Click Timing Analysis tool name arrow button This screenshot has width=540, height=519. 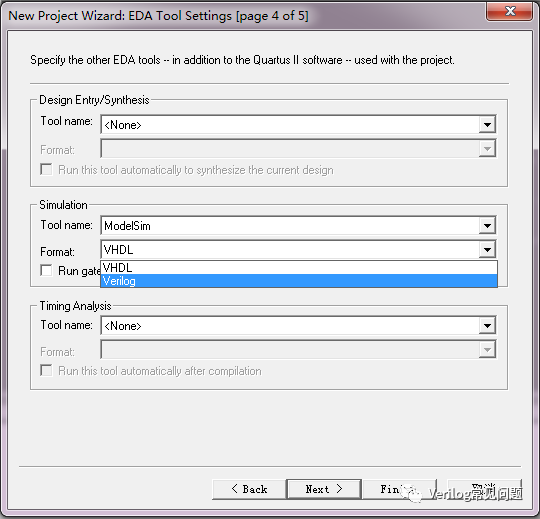[x=487, y=325]
